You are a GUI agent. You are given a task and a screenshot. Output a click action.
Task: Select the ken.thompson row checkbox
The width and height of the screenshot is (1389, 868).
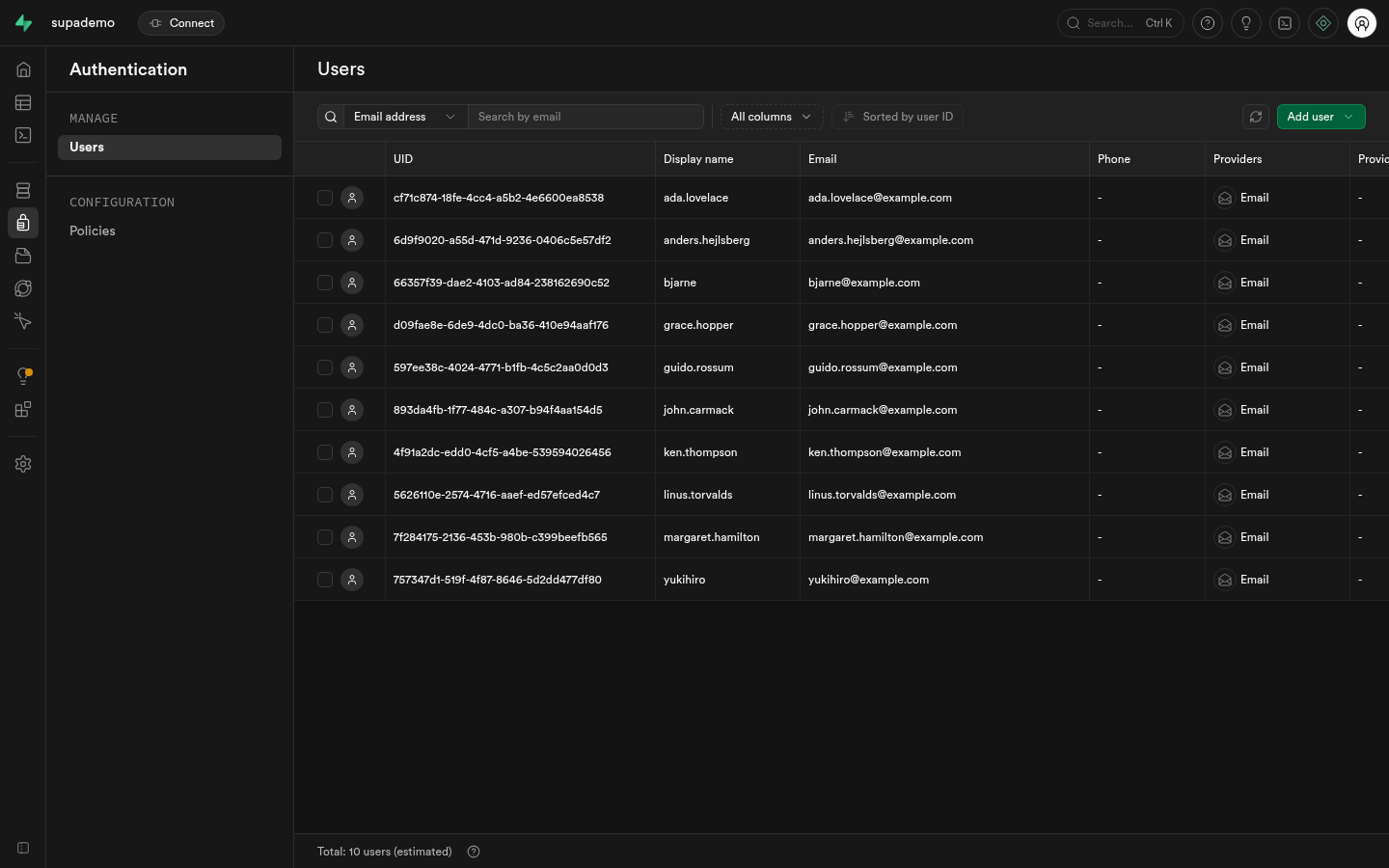click(325, 452)
